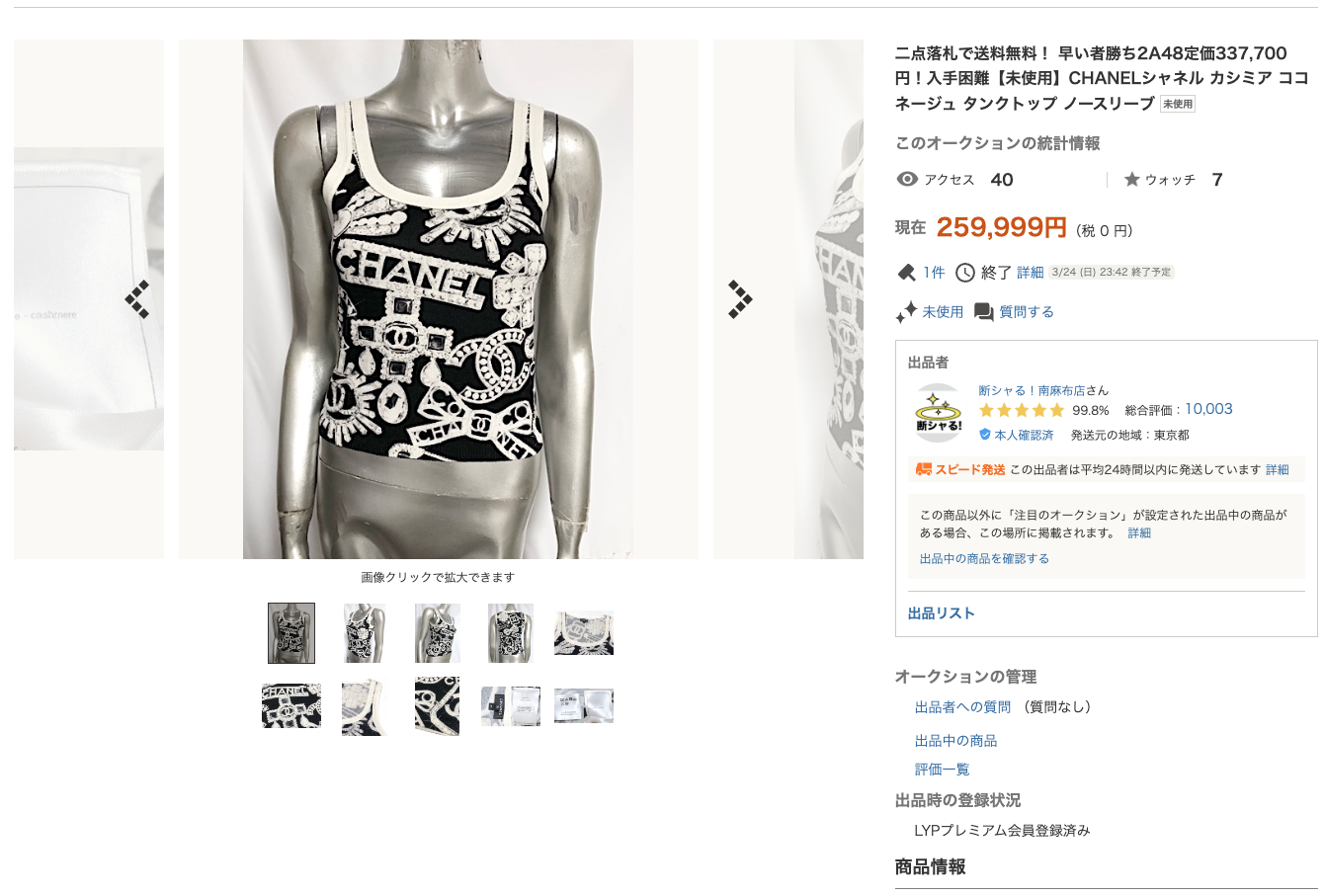
Task: Open the 評価一覧 link
Action: pyautogui.click(x=942, y=769)
